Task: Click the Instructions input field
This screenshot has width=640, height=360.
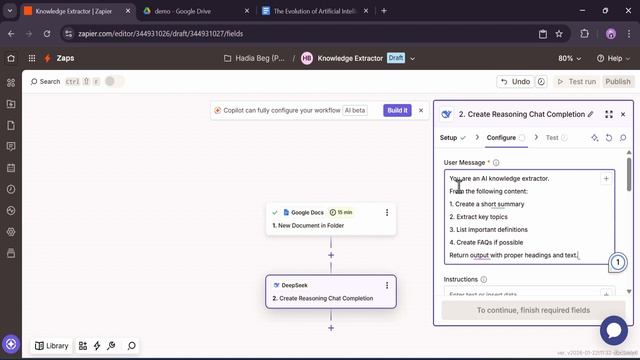Action: [529, 291]
